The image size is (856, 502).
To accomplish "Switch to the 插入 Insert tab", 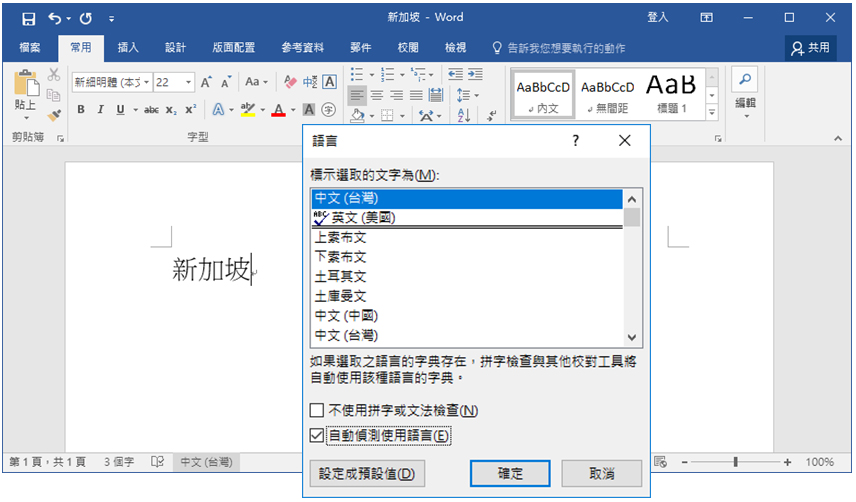I will (x=128, y=47).
